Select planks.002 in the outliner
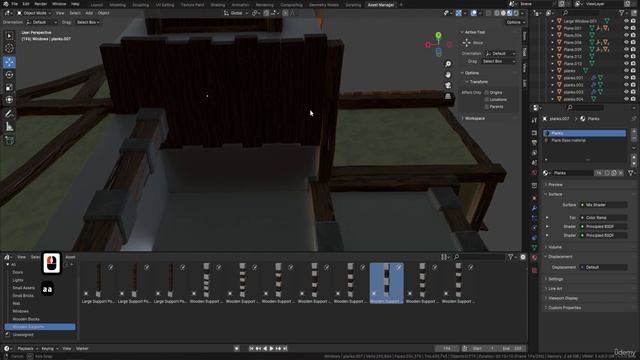Screen dimensions: 640x360 (573, 85)
